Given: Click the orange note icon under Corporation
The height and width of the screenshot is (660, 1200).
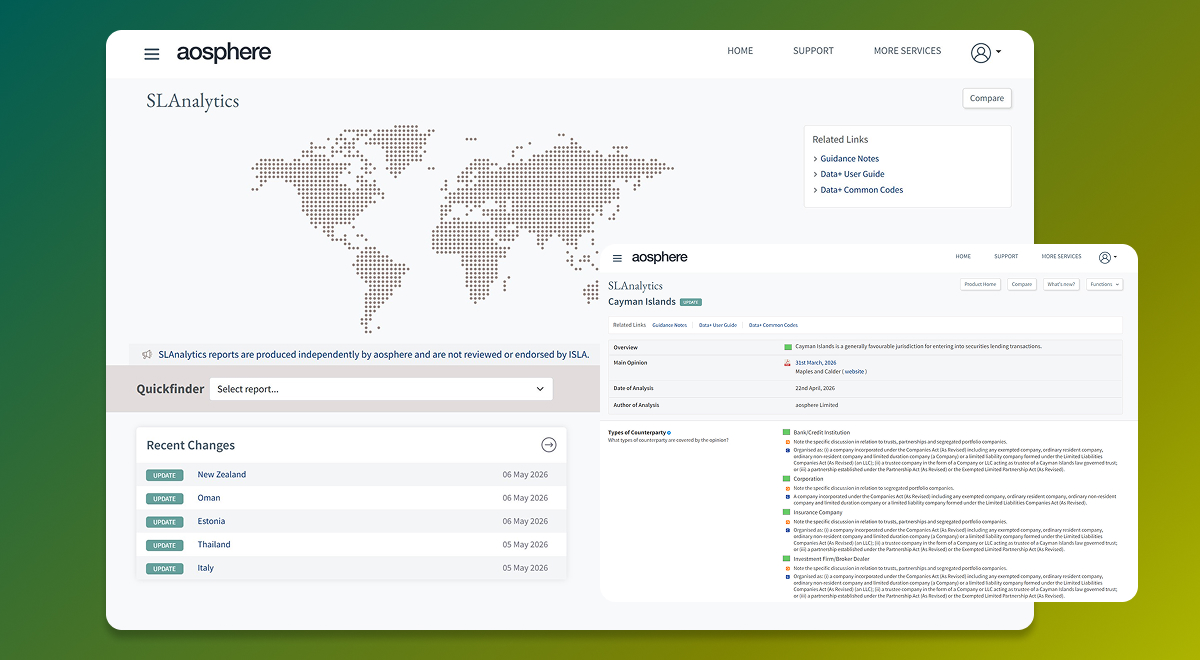Looking at the screenshot, I should click(788, 488).
